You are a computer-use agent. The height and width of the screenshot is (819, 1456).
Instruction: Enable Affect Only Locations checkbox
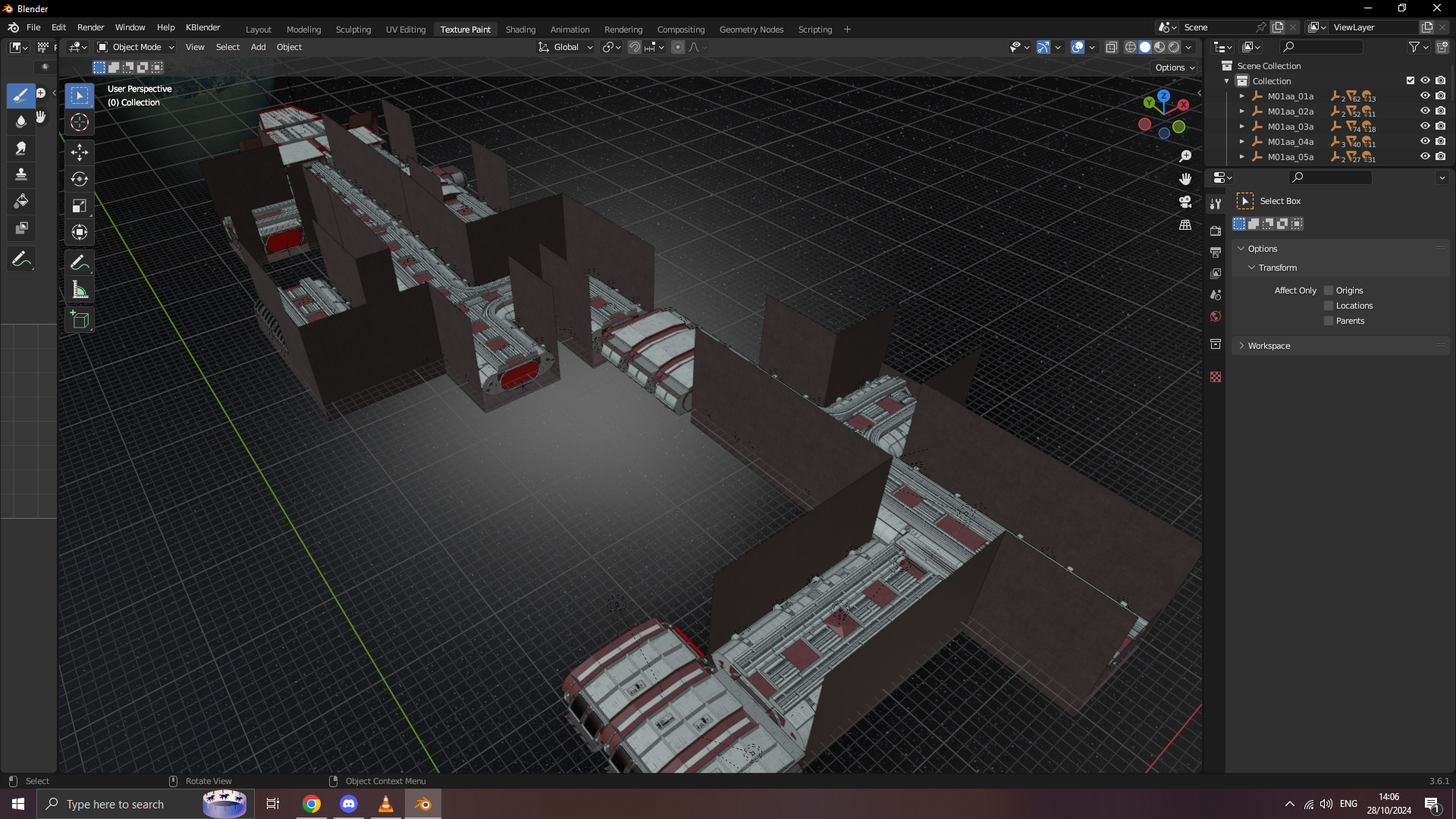1329,306
